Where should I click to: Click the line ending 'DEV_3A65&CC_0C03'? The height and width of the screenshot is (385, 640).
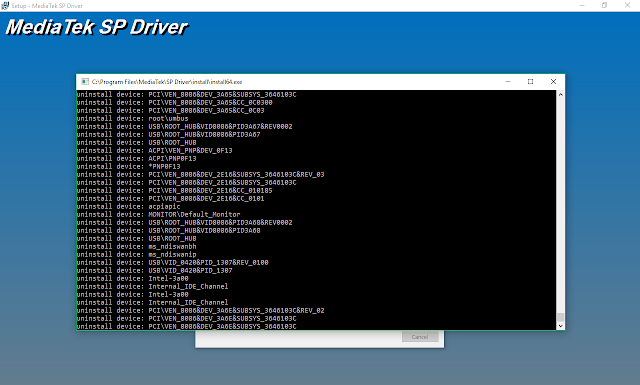[171, 110]
